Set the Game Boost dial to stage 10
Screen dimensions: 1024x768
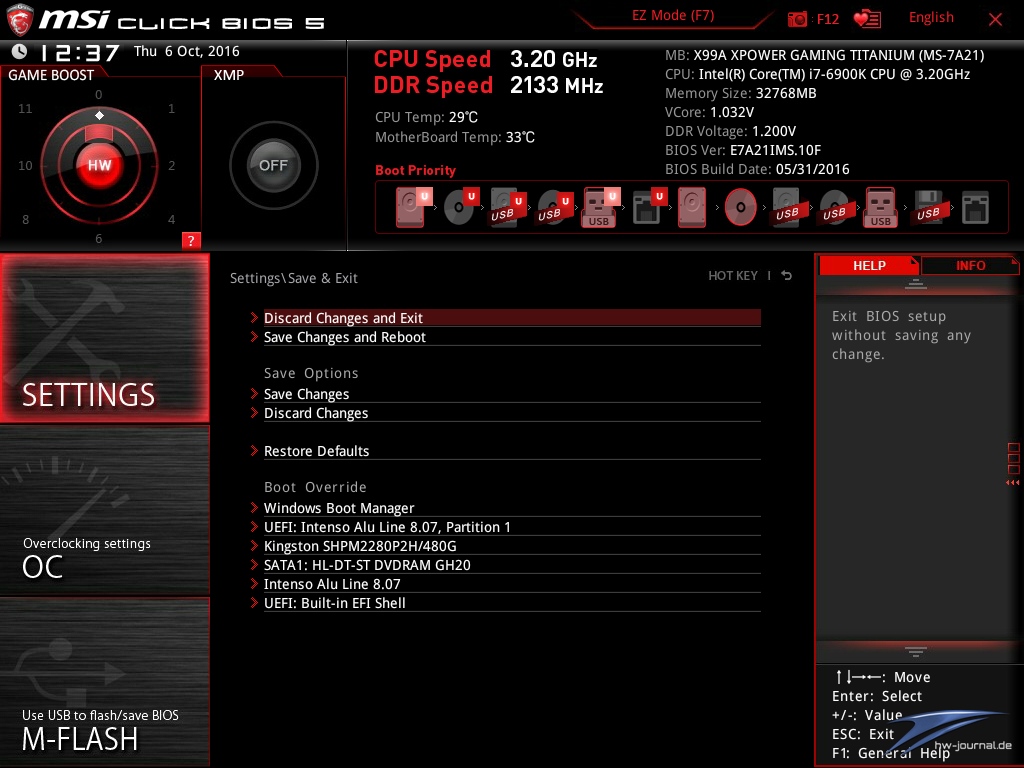(x=25, y=165)
